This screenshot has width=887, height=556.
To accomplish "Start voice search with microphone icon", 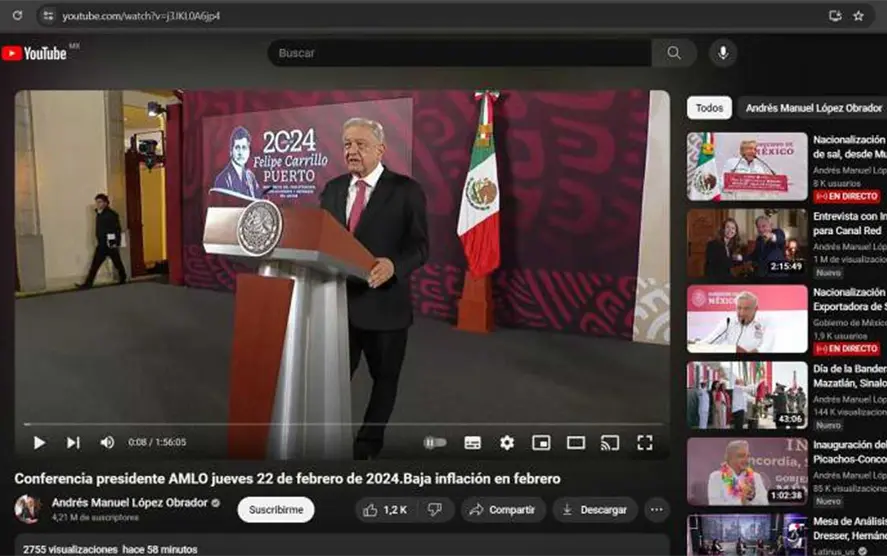I will (x=722, y=53).
